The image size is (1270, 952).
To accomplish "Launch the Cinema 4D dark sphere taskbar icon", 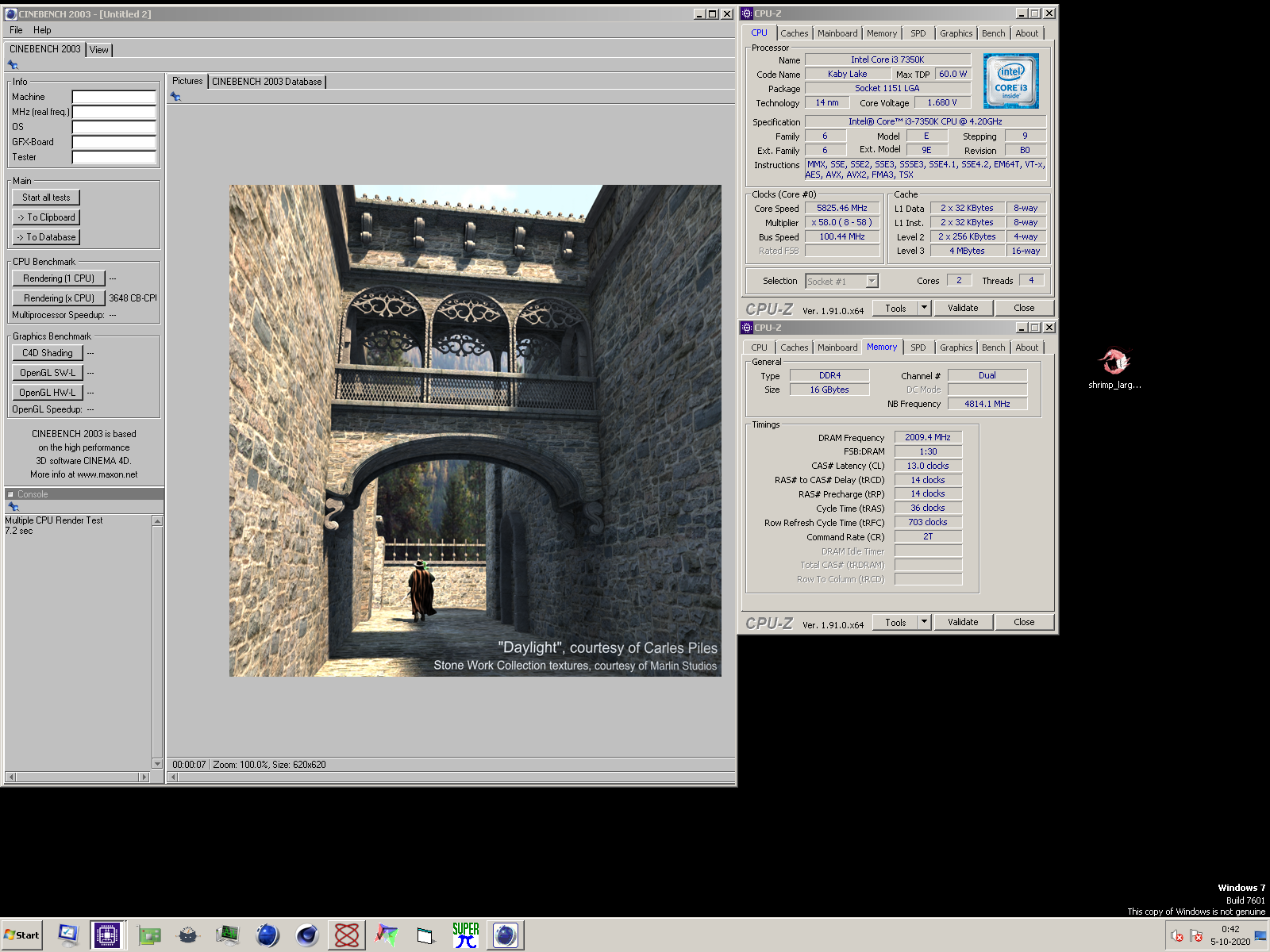I will 307,935.
